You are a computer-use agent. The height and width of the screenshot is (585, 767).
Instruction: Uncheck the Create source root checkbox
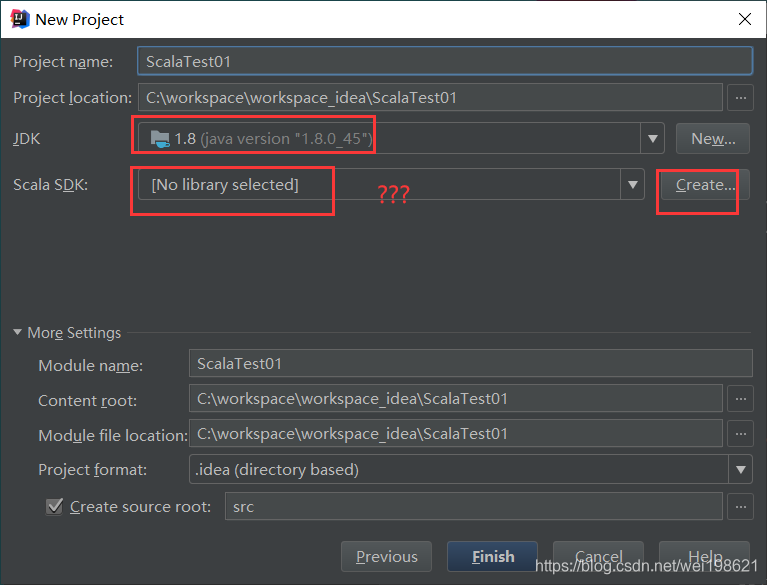[x=55, y=506]
